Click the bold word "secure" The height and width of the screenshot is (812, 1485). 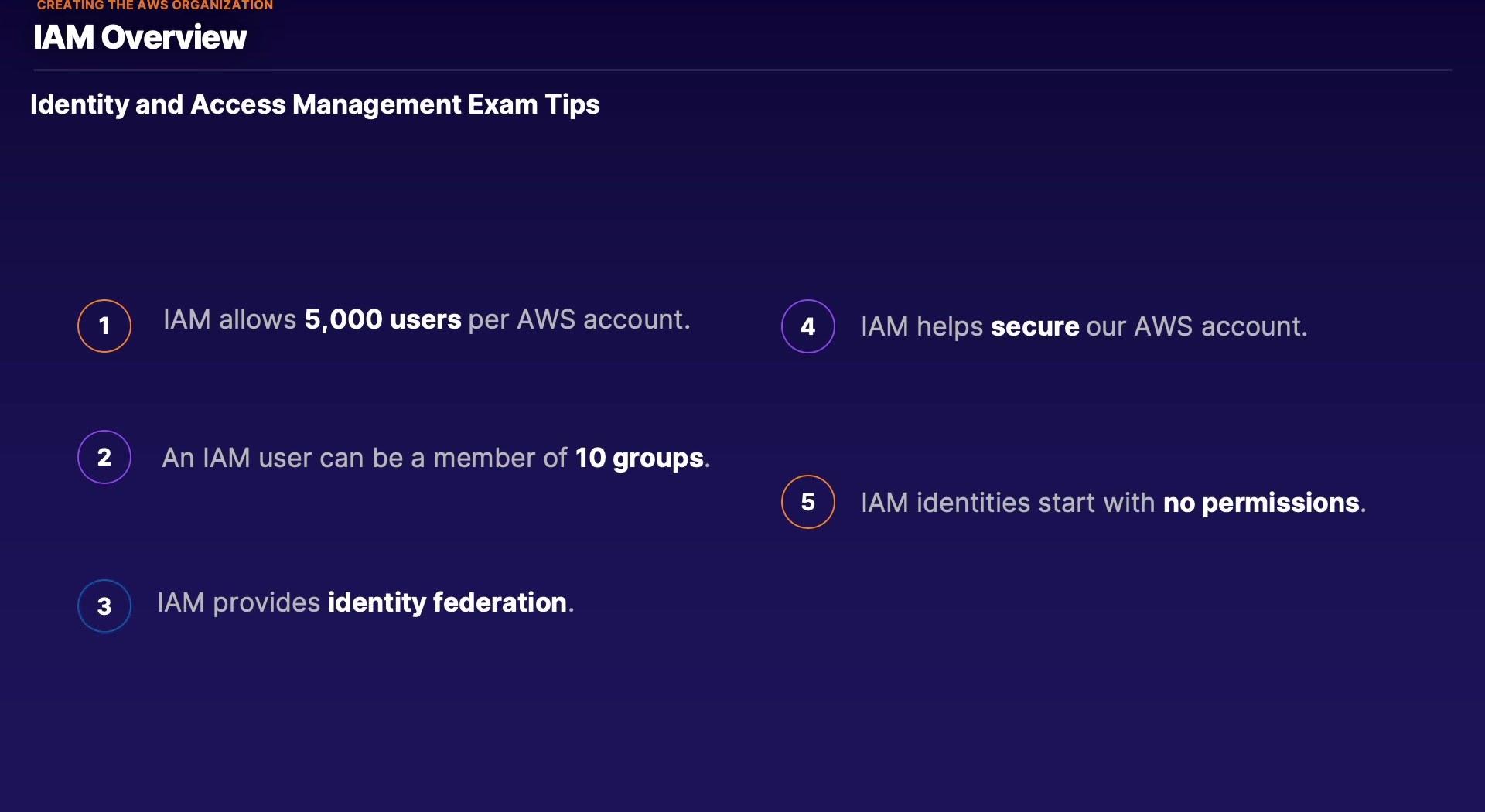point(1035,326)
